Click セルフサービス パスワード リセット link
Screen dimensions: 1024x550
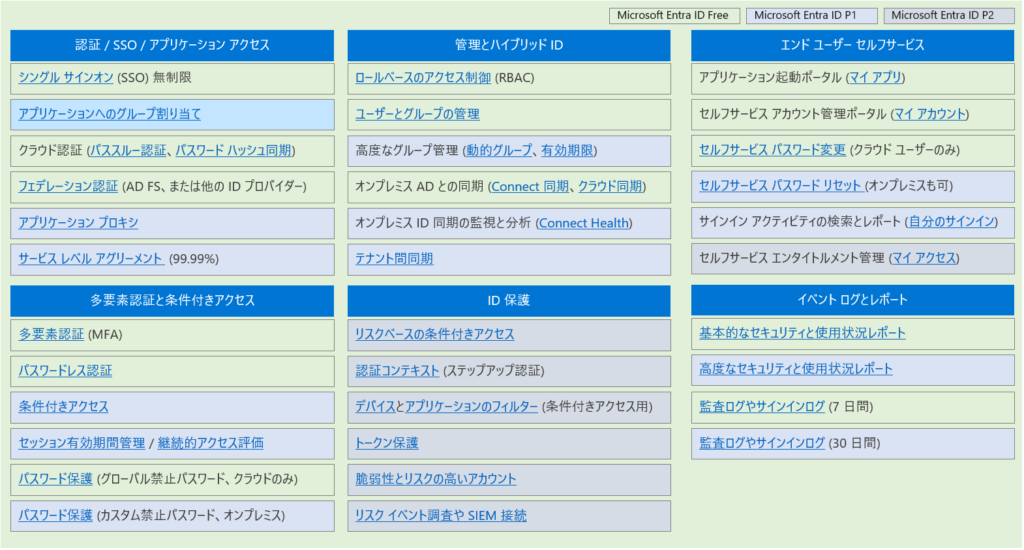(x=780, y=186)
